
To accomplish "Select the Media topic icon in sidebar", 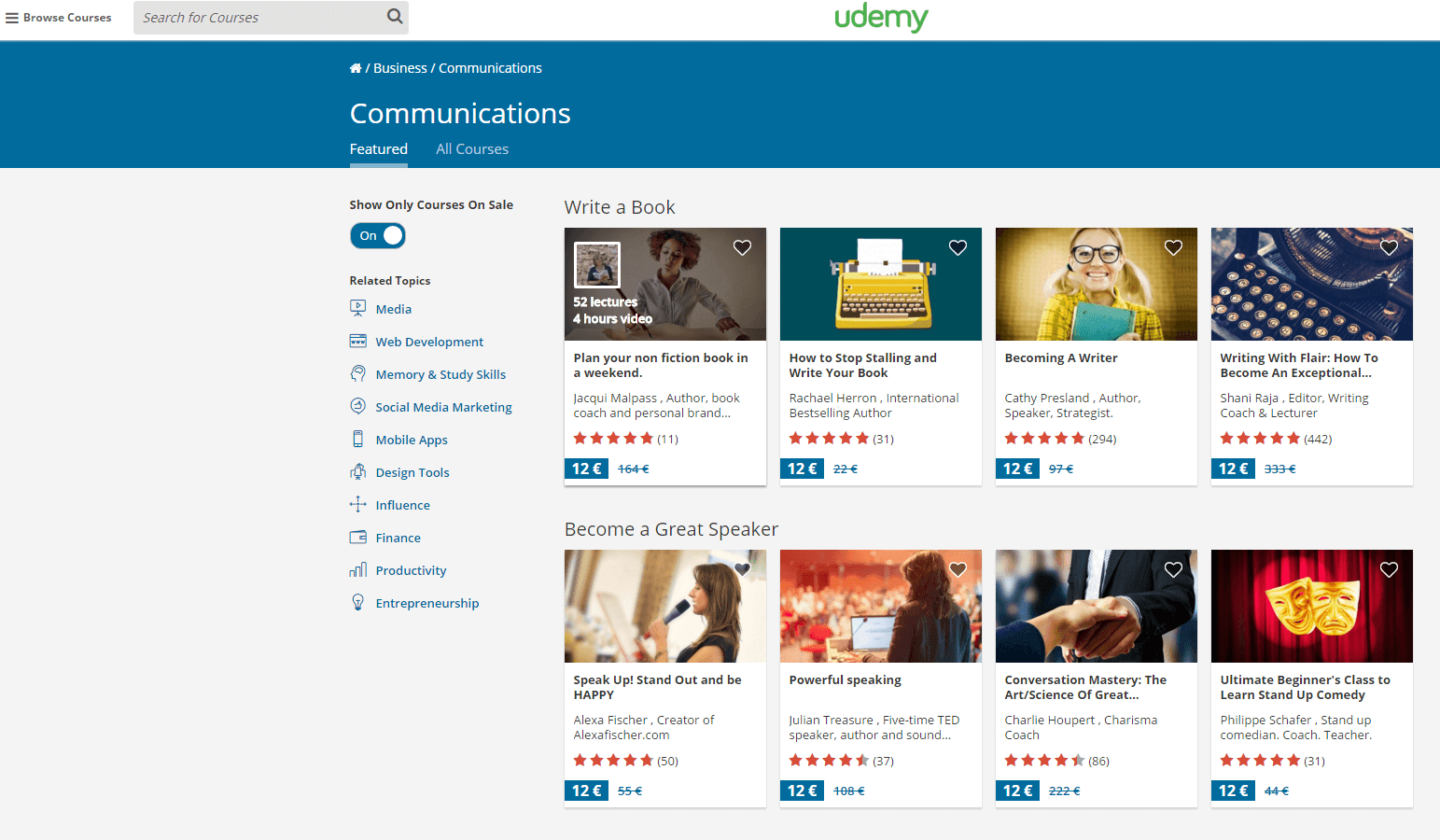I will (359, 308).
